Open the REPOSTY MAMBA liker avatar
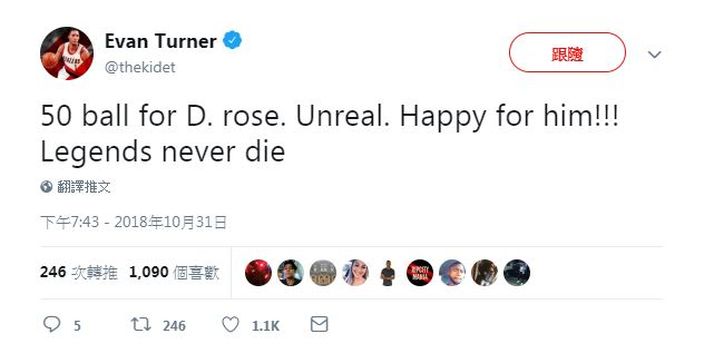The image size is (704, 363). pyautogui.click(x=420, y=273)
